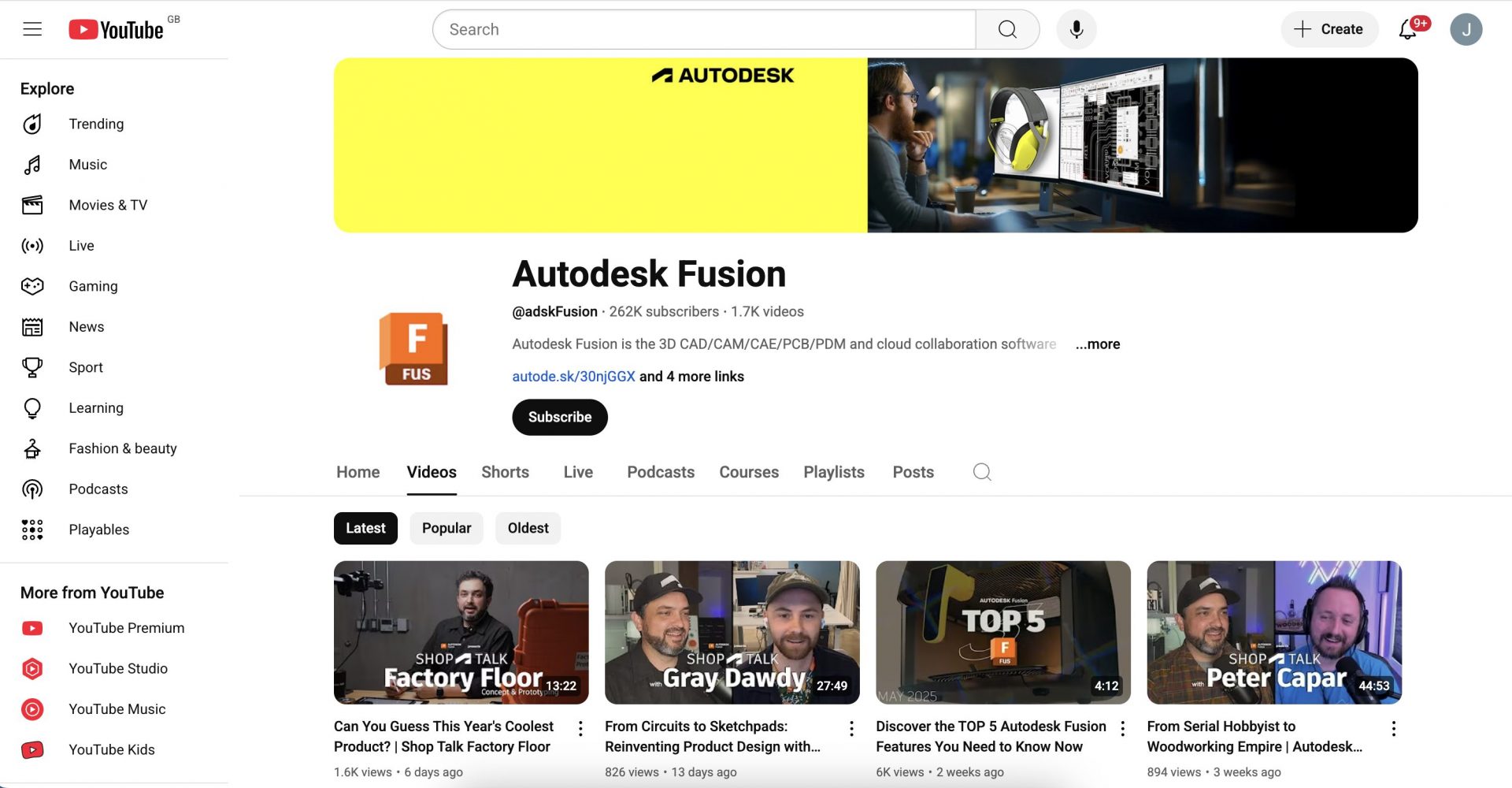Expand the 4 more links section

[x=691, y=377]
